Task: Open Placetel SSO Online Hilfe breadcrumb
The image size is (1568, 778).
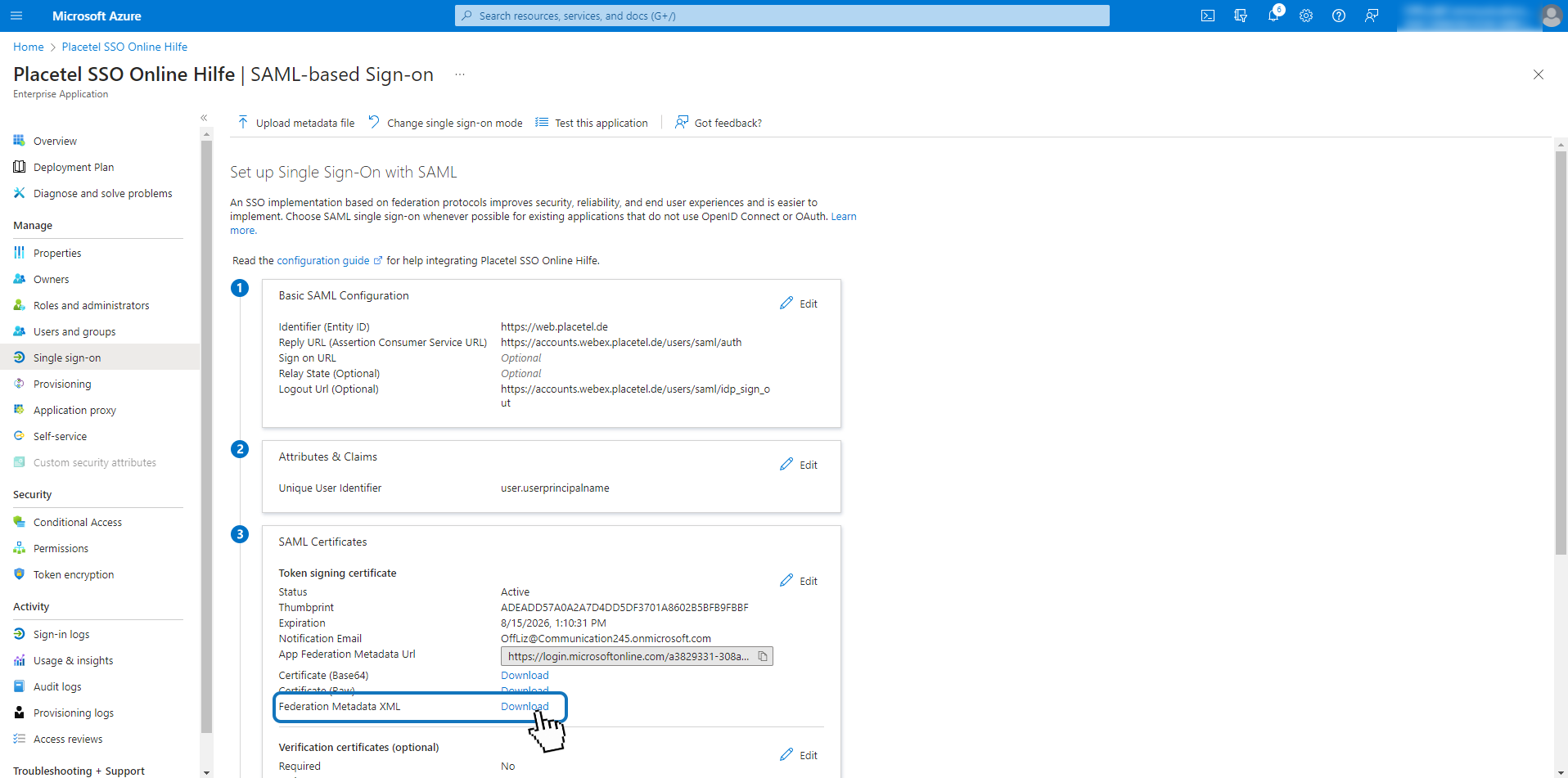Action: [124, 47]
